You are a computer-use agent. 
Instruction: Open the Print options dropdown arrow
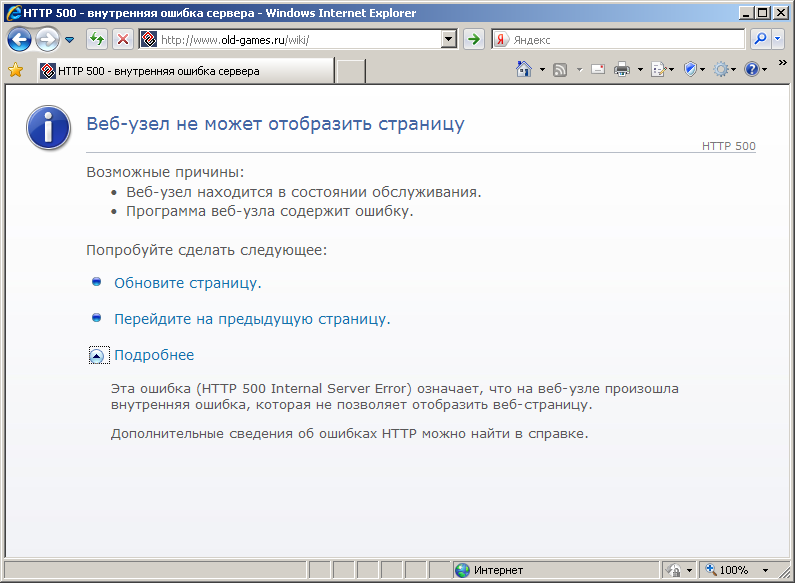pos(640,69)
